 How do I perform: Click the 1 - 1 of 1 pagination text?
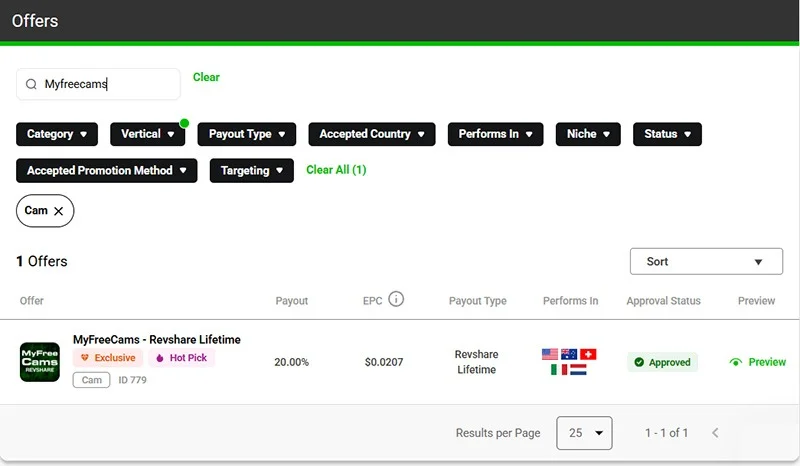[x=666, y=433]
